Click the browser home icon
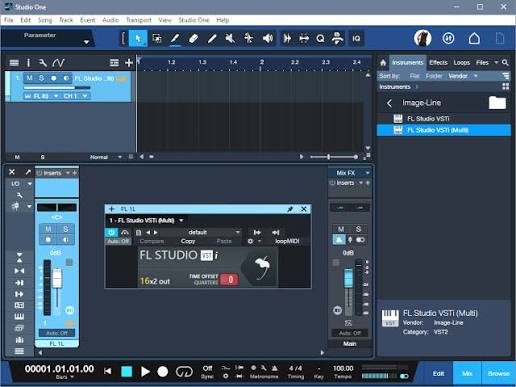The image size is (516, 387). click(383, 62)
